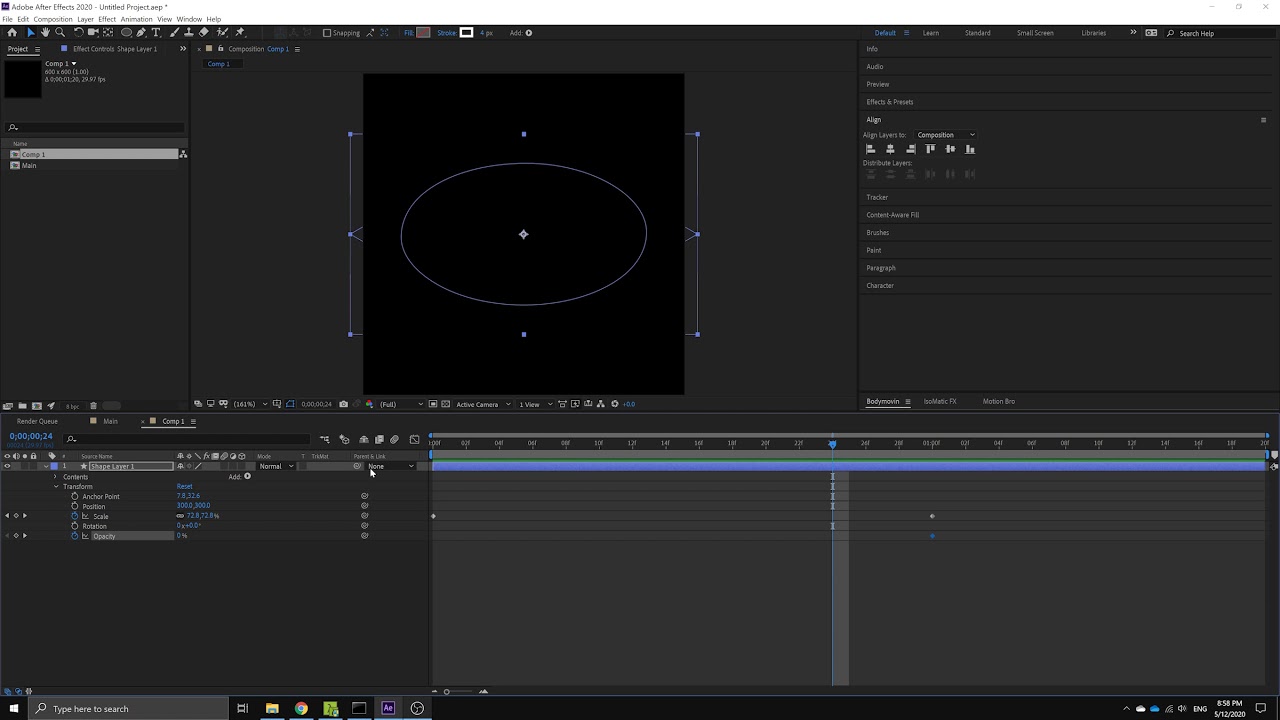Select the Clone Stamp tool
The width and height of the screenshot is (1280, 720).
tap(188, 32)
